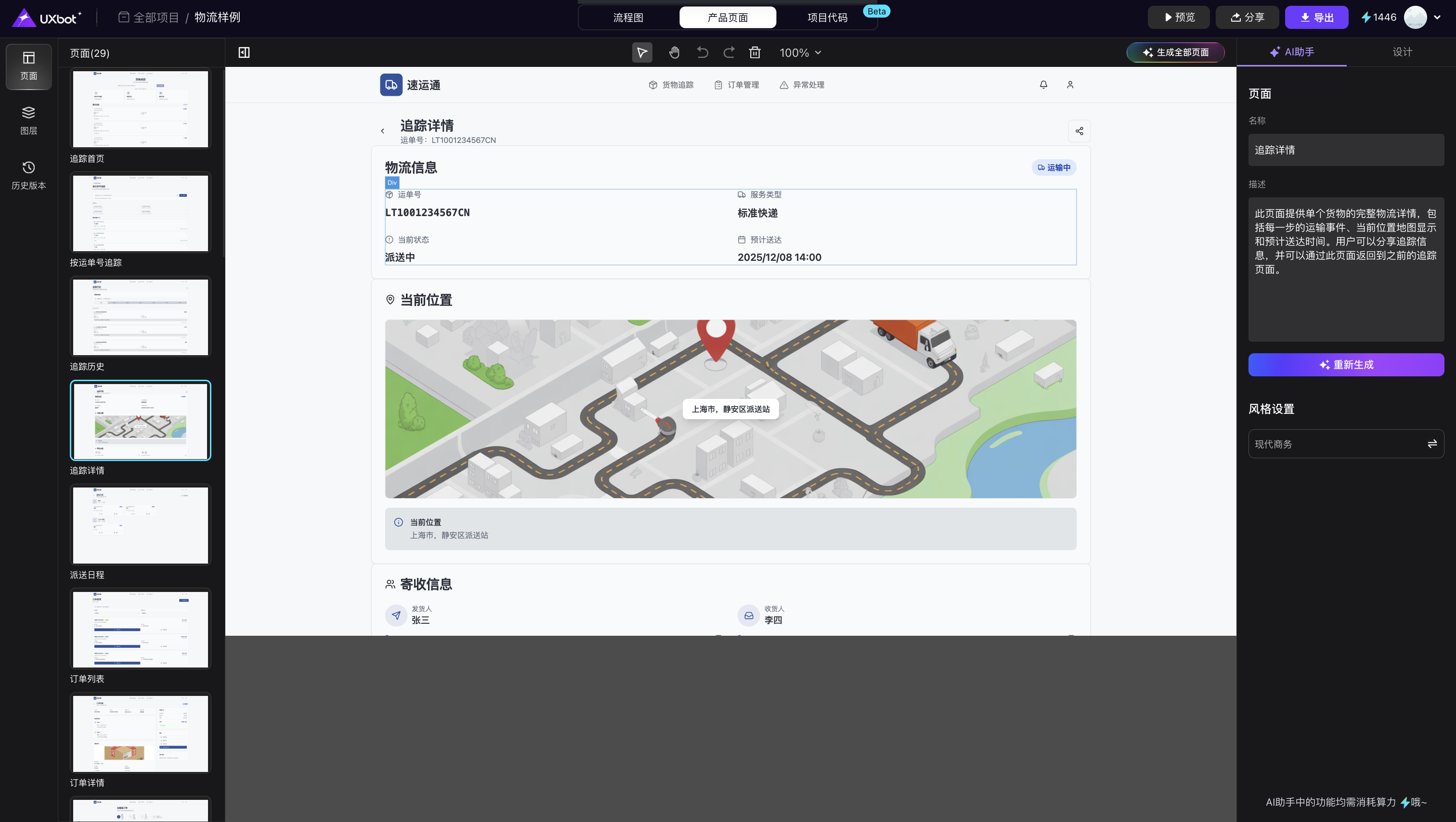This screenshot has height=822, width=1456.
Task: Click the redo arrow icon
Action: (x=728, y=52)
